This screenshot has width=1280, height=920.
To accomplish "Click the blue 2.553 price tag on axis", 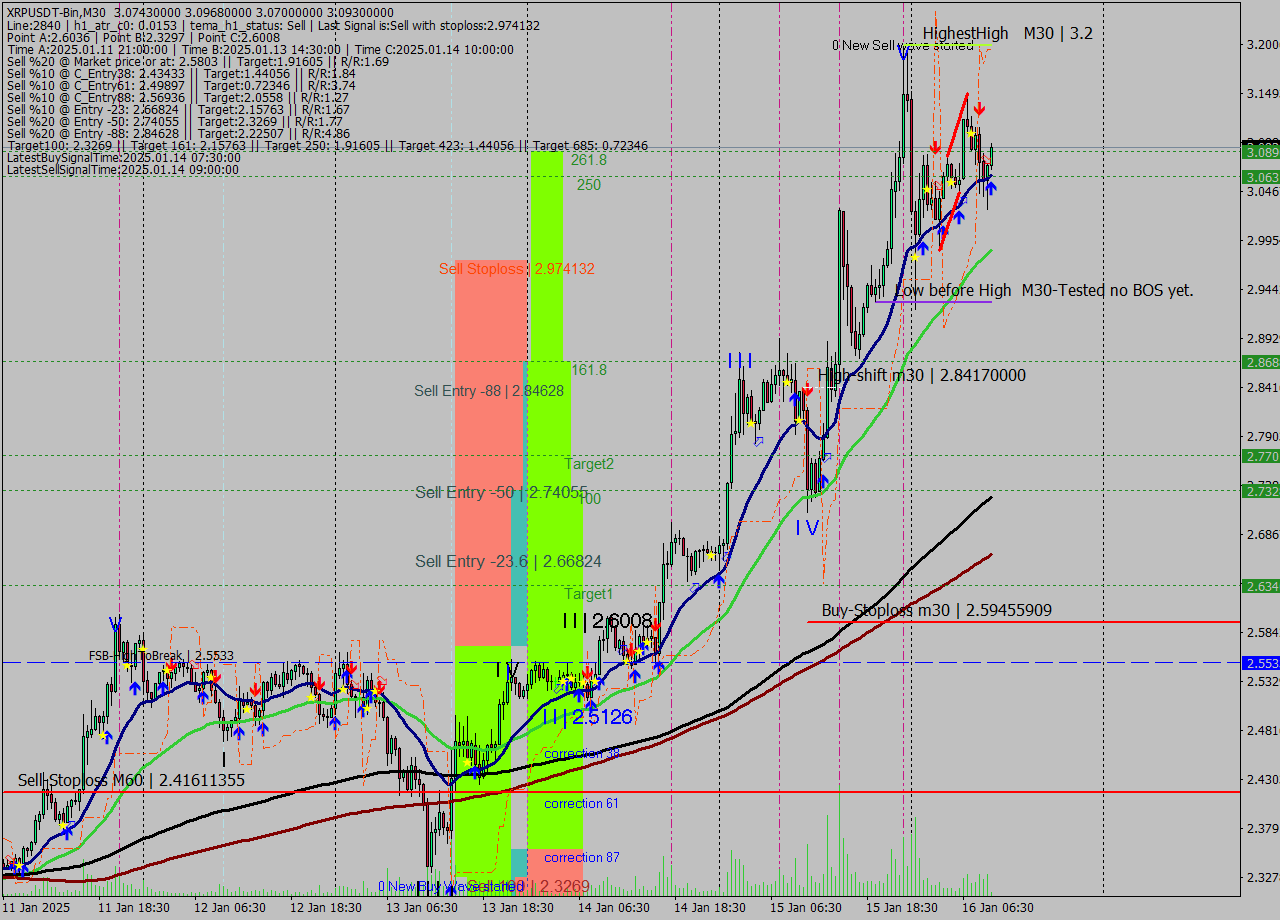I will [x=1260, y=663].
